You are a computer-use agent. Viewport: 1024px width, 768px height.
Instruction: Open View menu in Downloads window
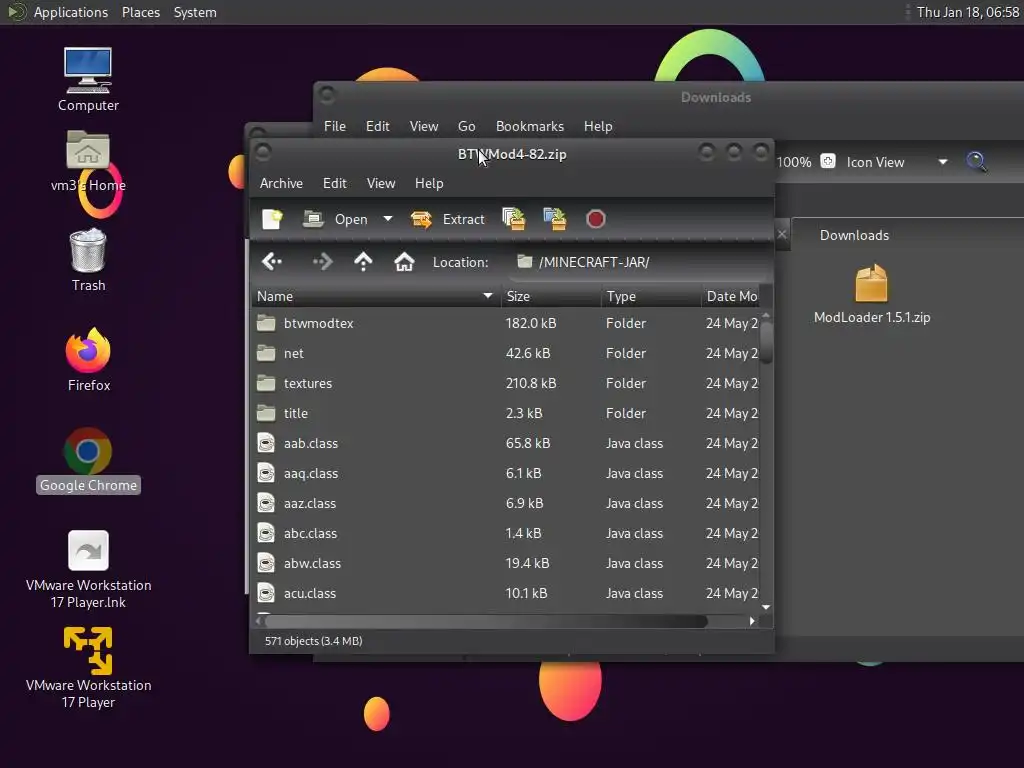pos(424,126)
